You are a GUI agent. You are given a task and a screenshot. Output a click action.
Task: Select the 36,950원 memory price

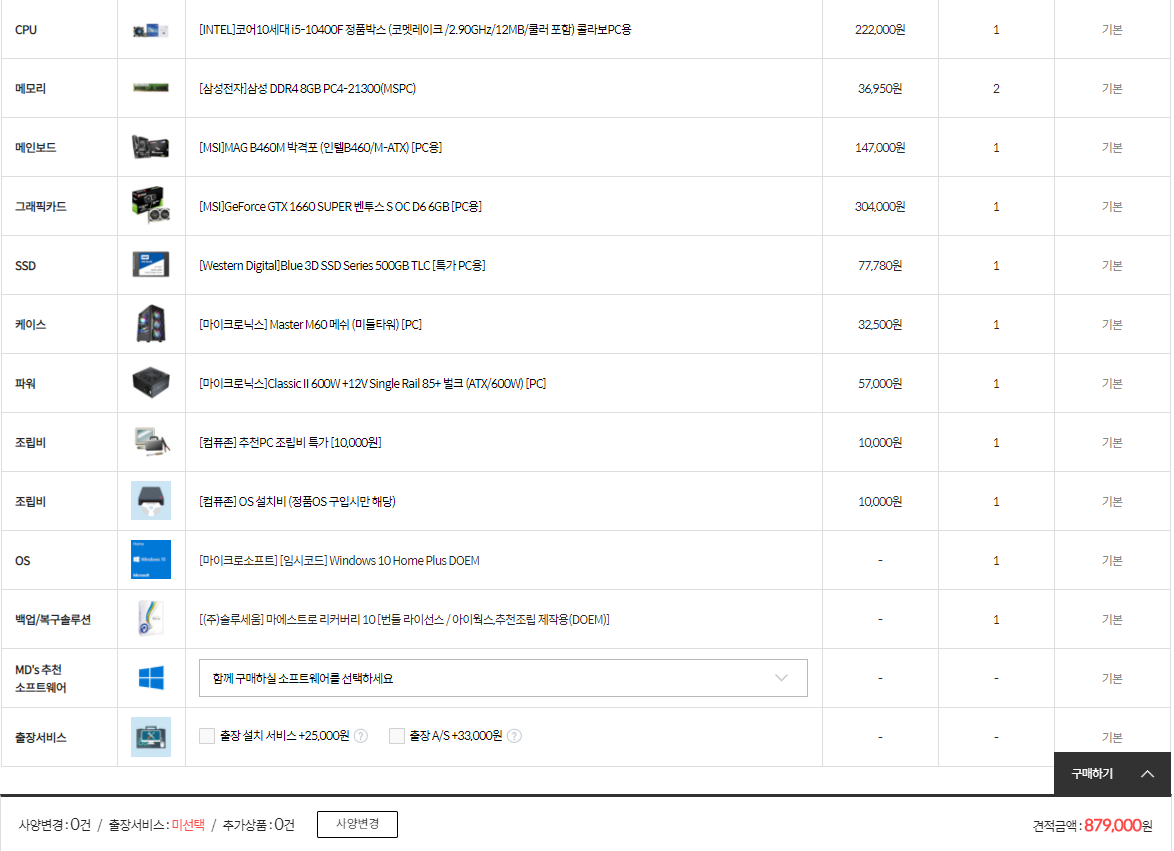(x=880, y=88)
